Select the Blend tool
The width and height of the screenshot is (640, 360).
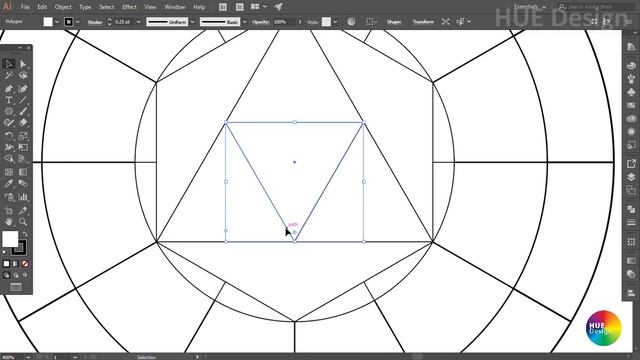coord(23,184)
